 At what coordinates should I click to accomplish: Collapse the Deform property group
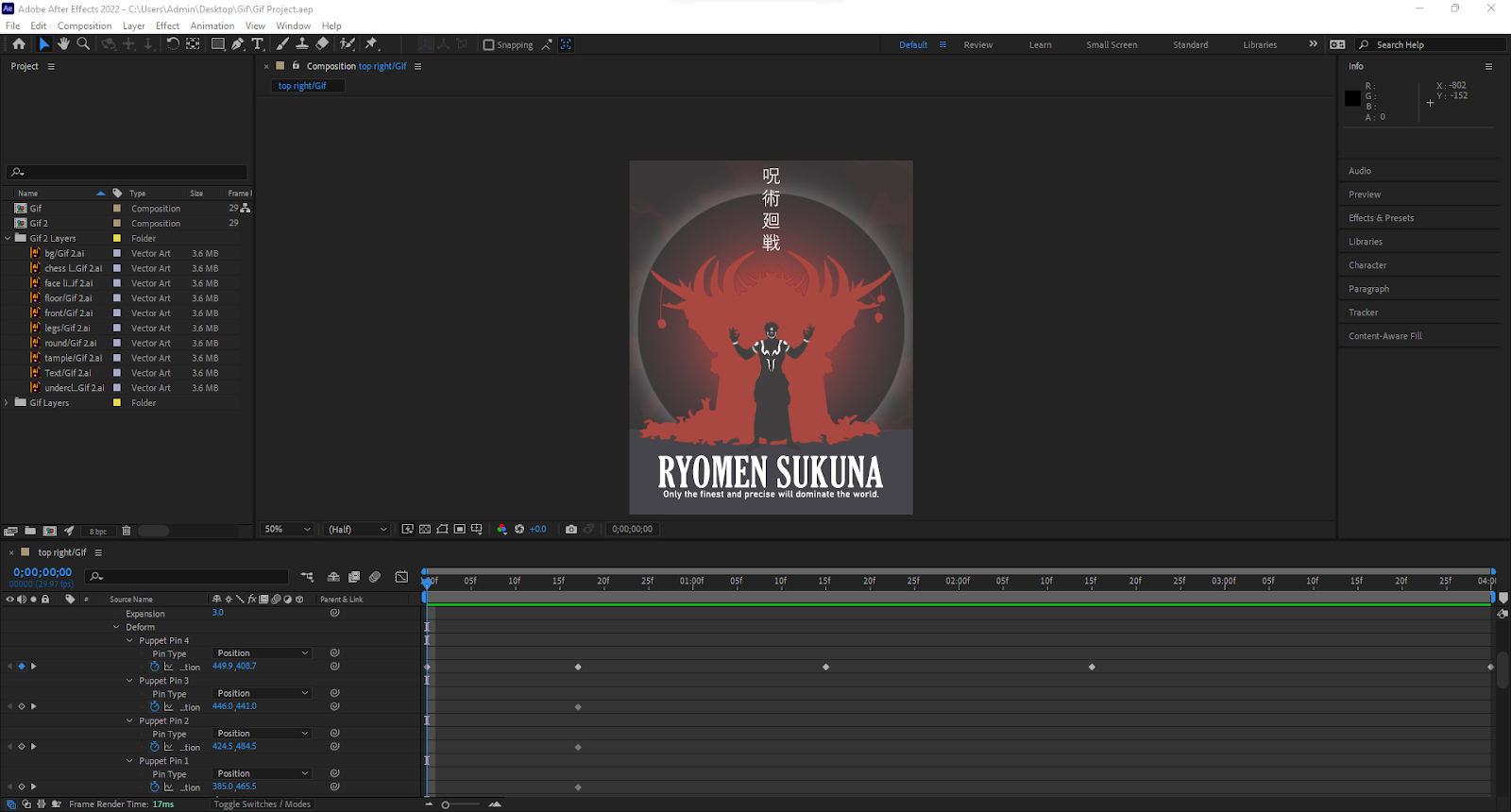pyautogui.click(x=117, y=627)
